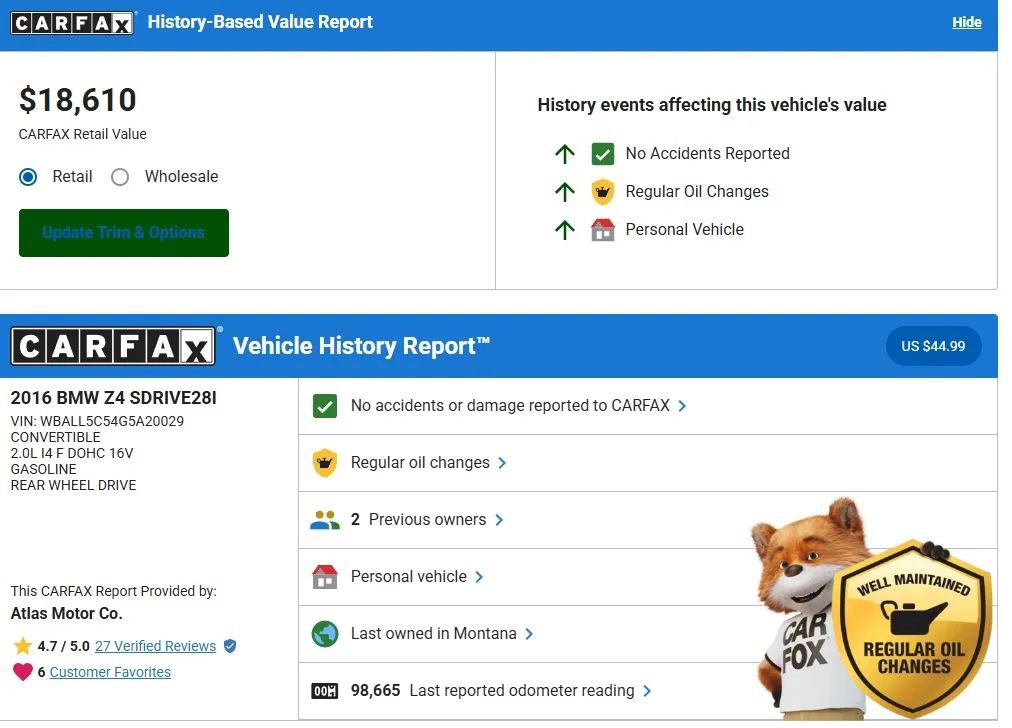1012x728 pixels.
Task: Select the Retail radio button
Action: click(28, 177)
